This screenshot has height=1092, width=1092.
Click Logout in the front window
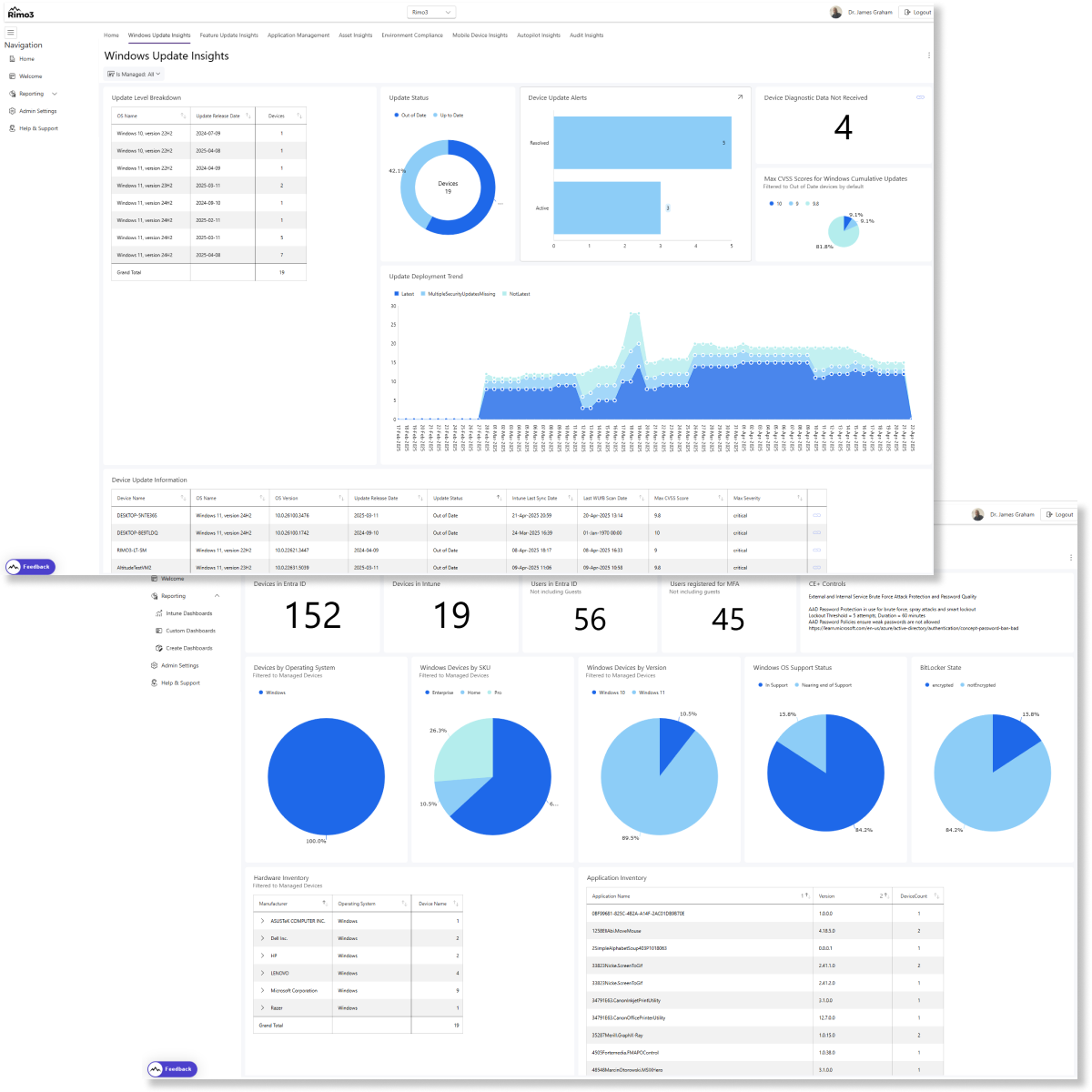pyautogui.click(x=917, y=12)
